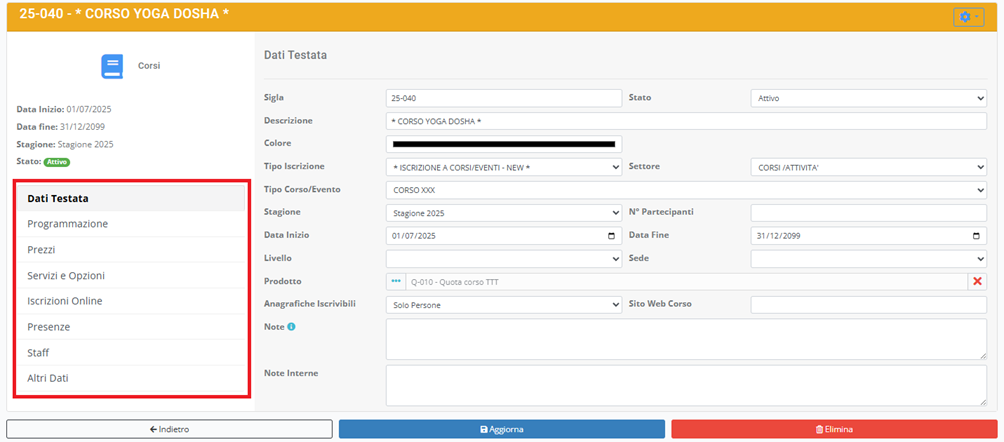Viewport: 1004px width, 442px height.
Task: Open the Prezzi section
Action: click(x=41, y=249)
